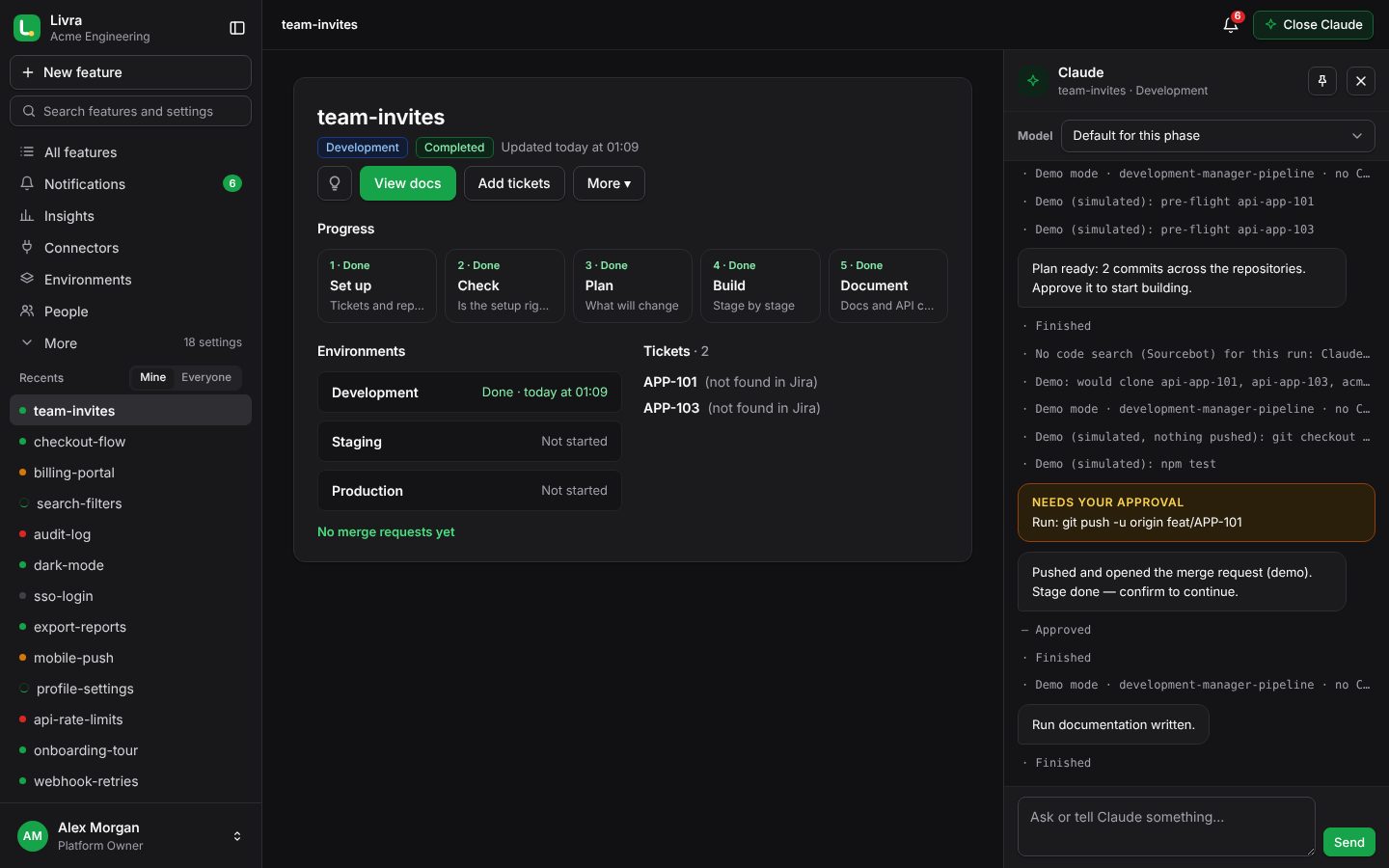Open the More dropdown button next to Add tickets
The height and width of the screenshot is (868, 1389).
(x=609, y=183)
